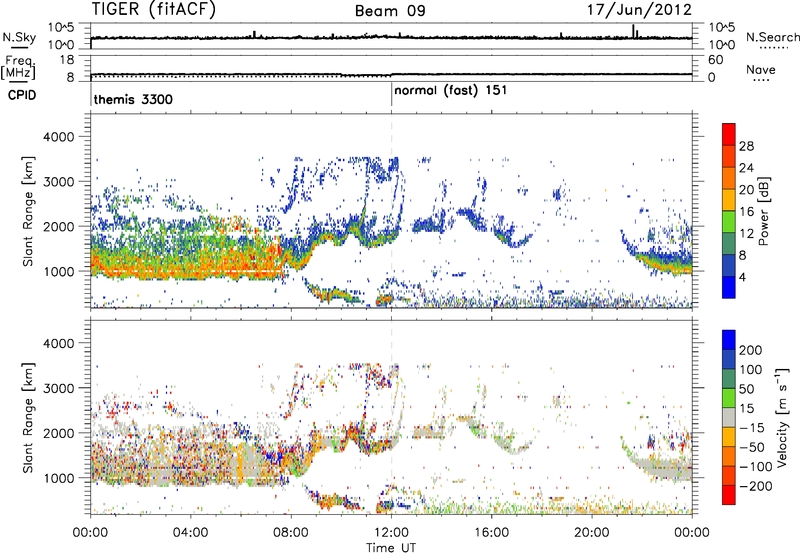The width and height of the screenshot is (800, 554).
Task: Click the green 12 dB segment of the power bar
Action: click(729, 222)
